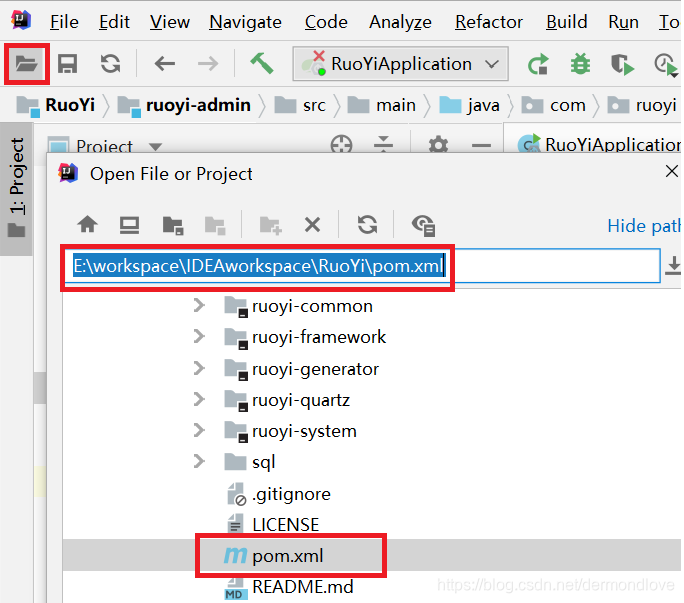Start debugging with the bug icon

tap(580, 64)
